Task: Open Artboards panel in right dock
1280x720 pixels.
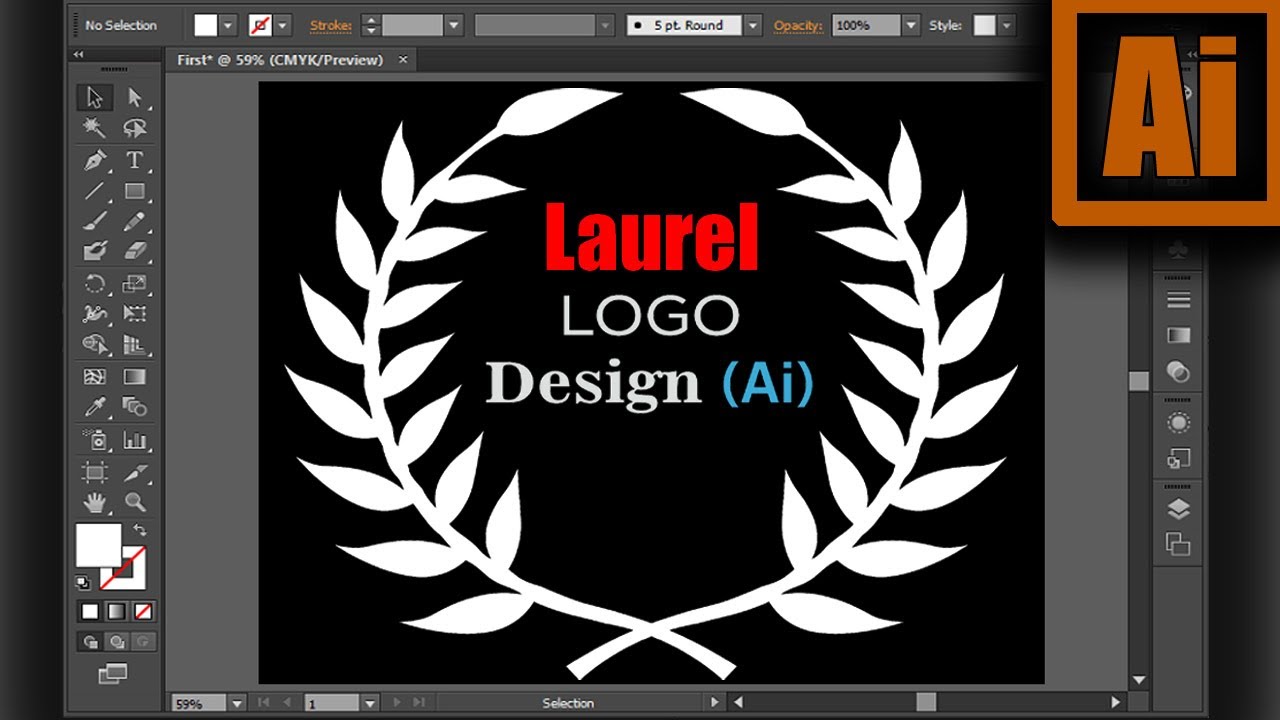Action: click(1179, 544)
